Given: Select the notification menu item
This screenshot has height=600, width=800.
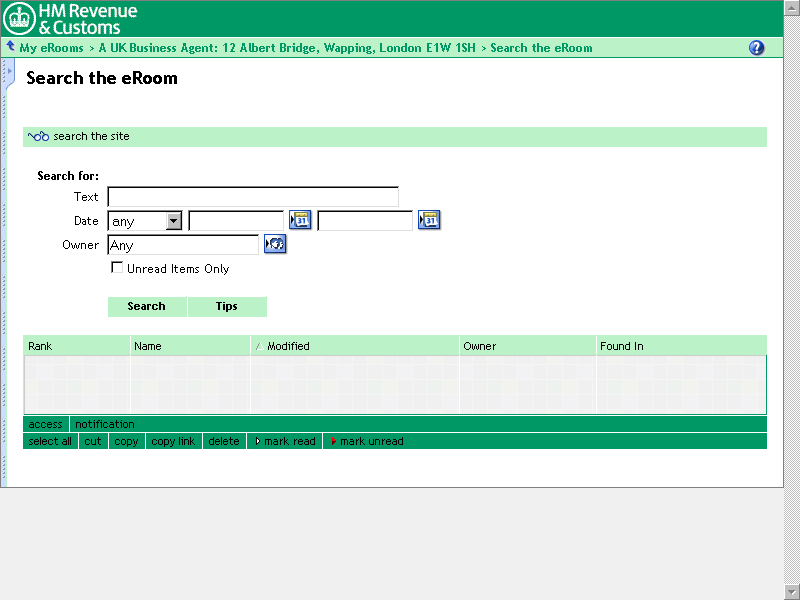Looking at the screenshot, I should (104, 424).
